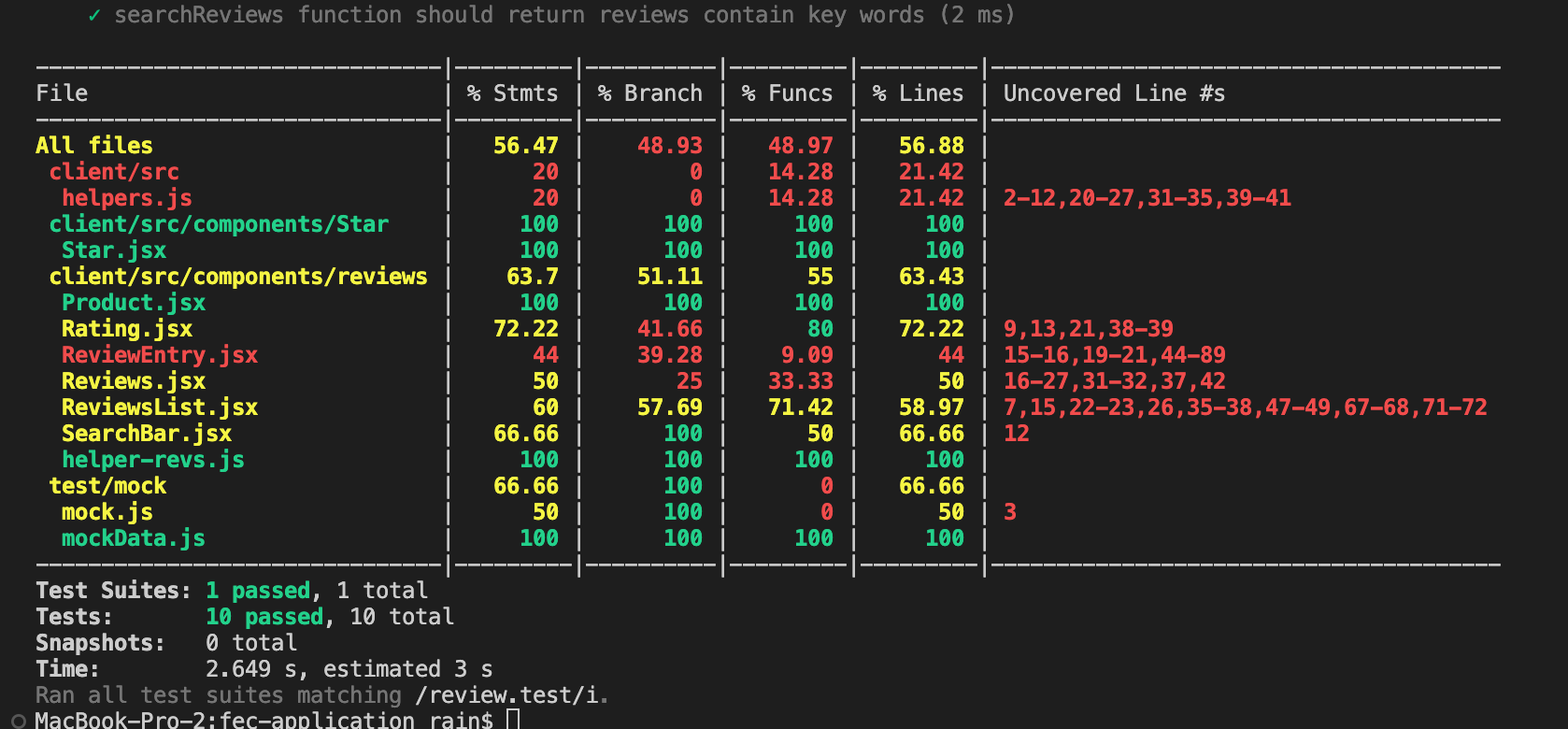Click the client/src directory row label
Viewport: 1568px width, 729px height.
(114, 172)
